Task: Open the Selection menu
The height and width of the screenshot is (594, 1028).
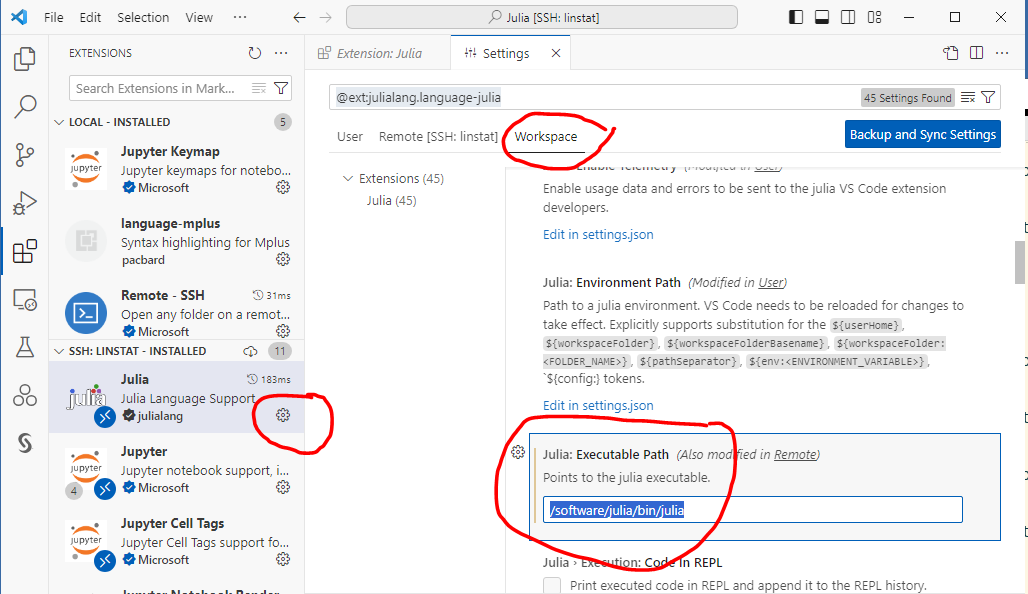Action: (143, 18)
